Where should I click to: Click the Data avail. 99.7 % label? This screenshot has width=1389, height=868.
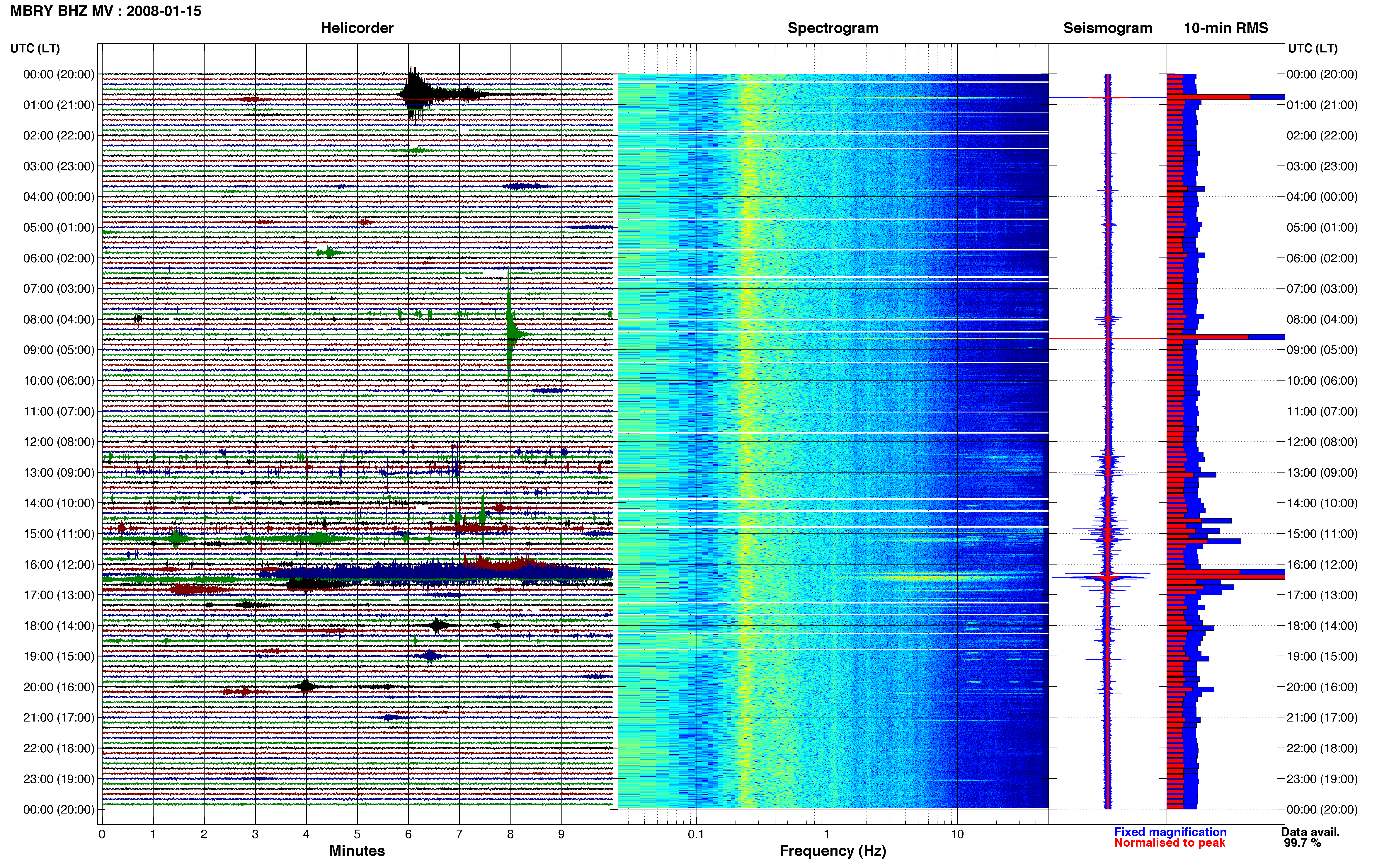tap(1310, 838)
